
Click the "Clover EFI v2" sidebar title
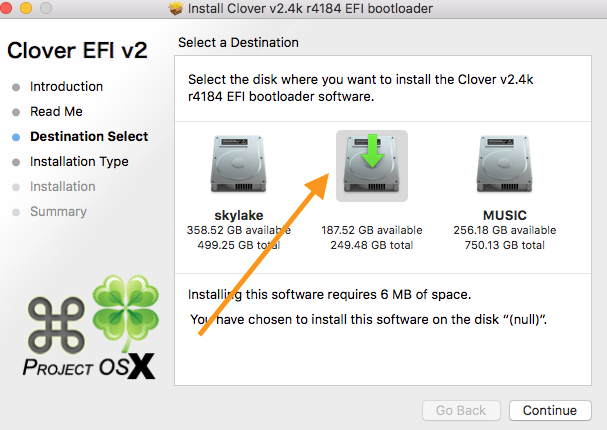pos(77,50)
